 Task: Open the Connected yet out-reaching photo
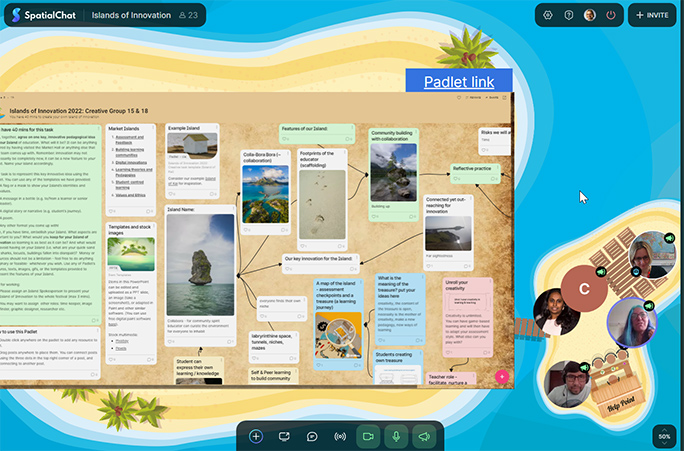pos(448,233)
